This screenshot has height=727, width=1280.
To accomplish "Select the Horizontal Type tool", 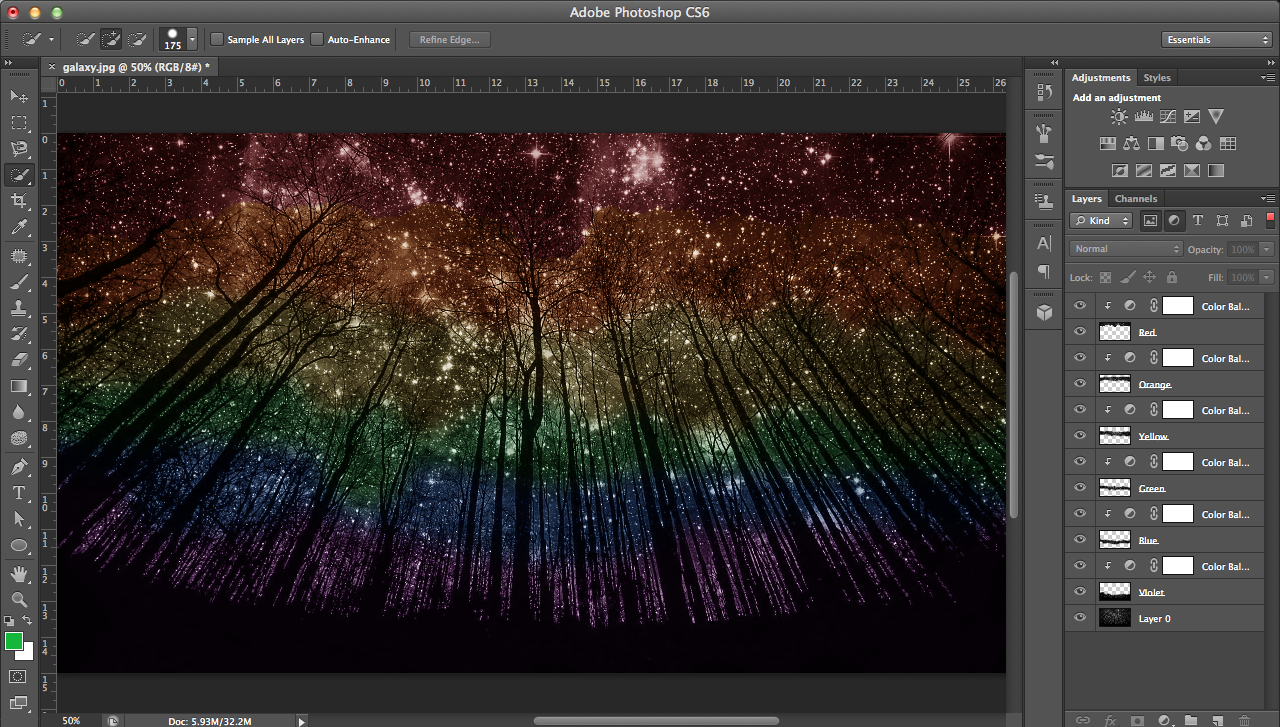I will [x=19, y=493].
